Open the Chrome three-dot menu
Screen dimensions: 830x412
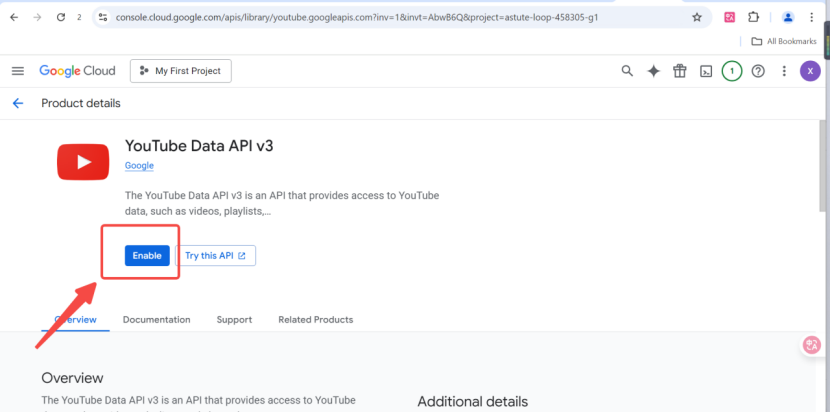point(811,17)
